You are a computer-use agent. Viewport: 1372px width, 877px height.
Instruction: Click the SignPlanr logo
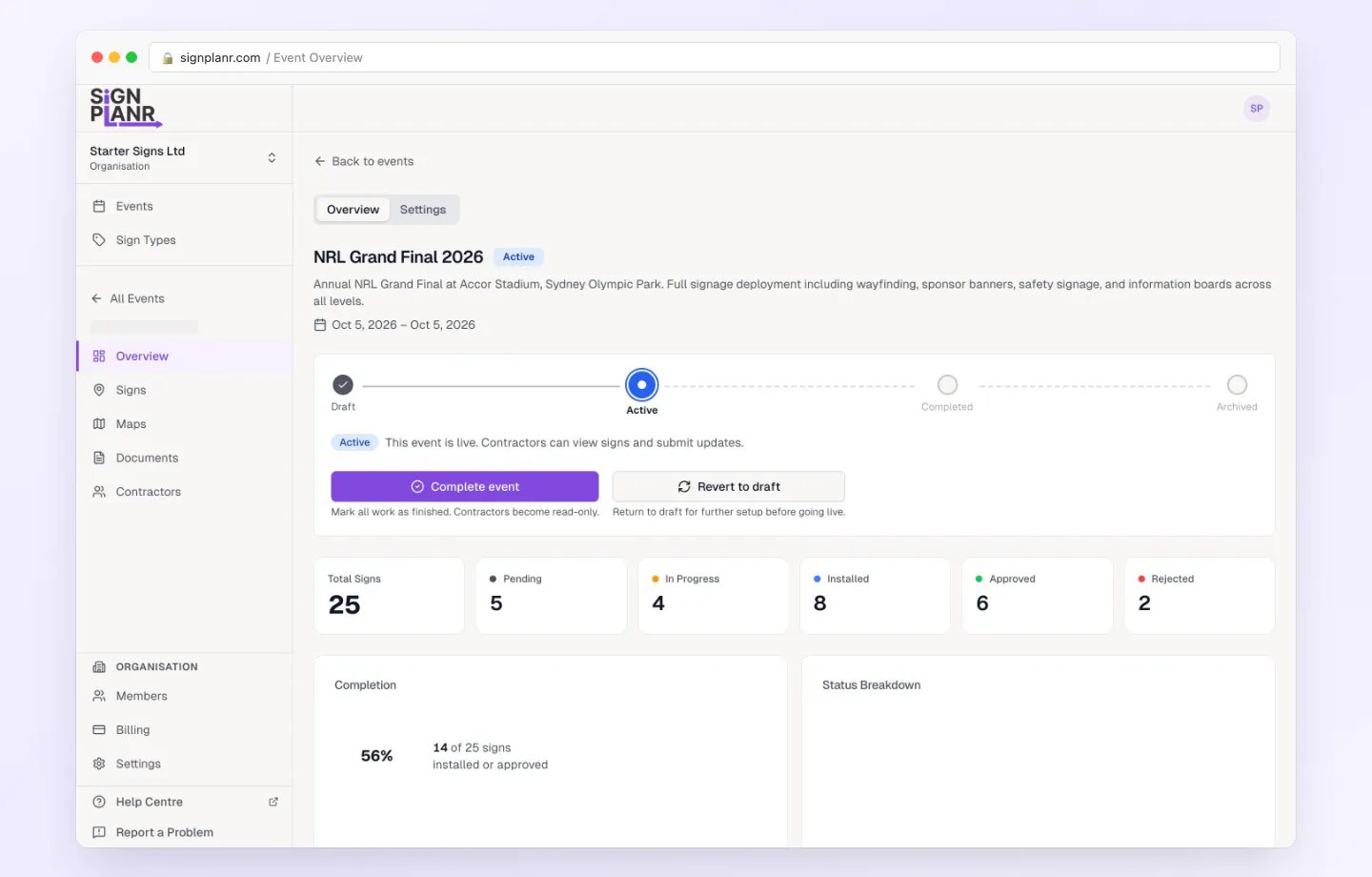pyautogui.click(x=126, y=108)
